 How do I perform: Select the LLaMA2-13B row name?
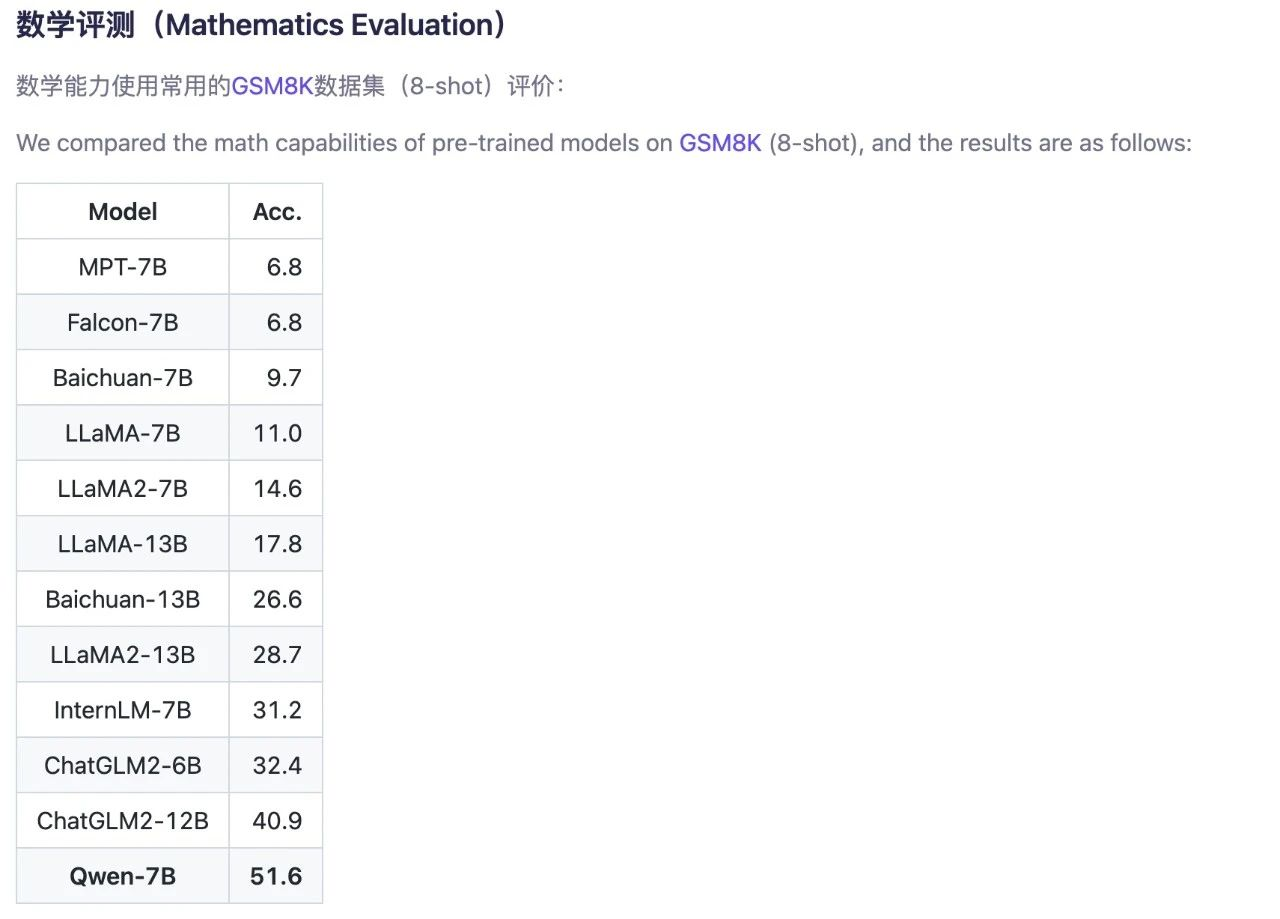click(x=123, y=655)
